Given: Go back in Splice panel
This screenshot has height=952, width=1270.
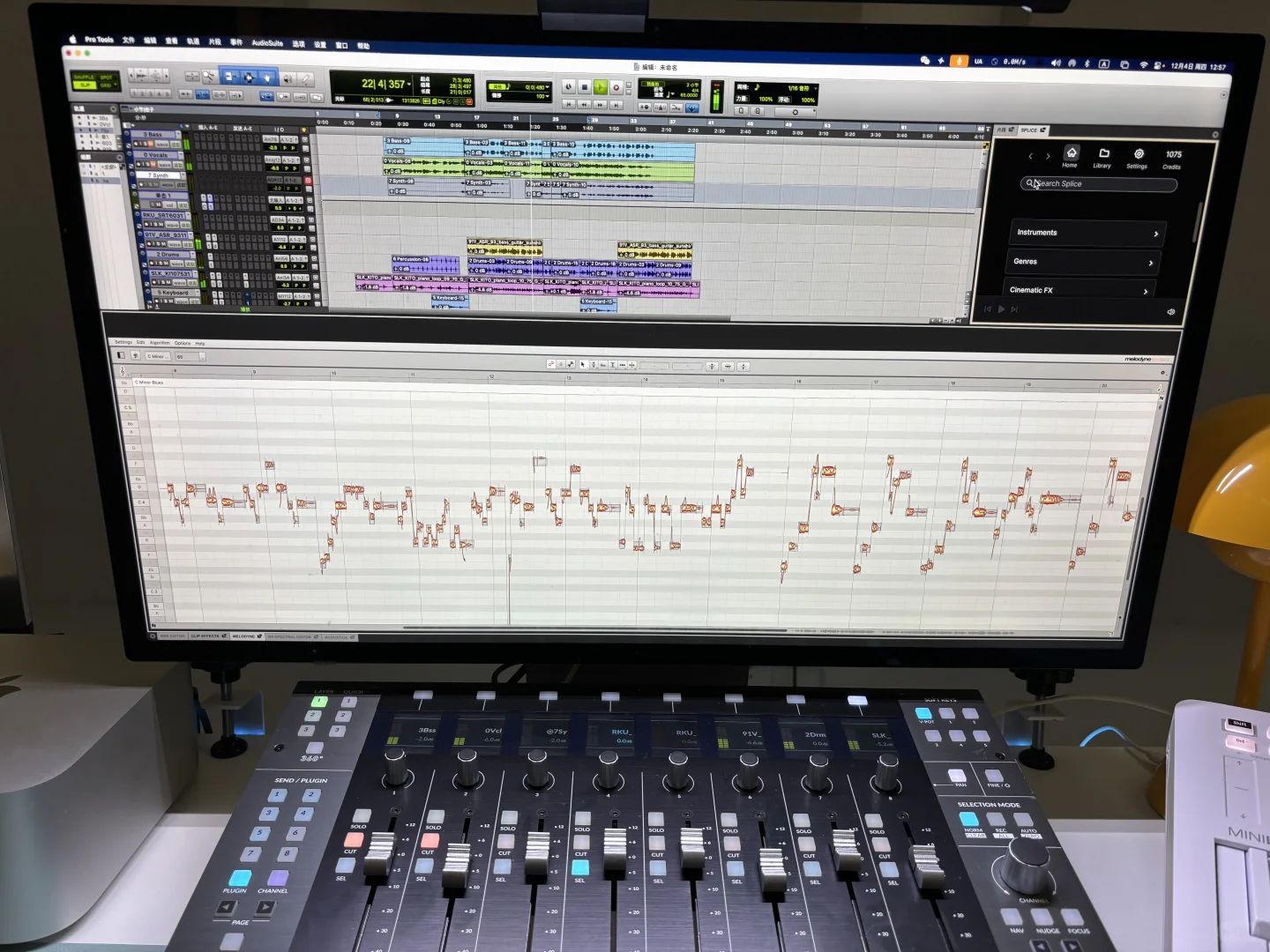Looking at the screenshot, I should [x=1030, y=156].
